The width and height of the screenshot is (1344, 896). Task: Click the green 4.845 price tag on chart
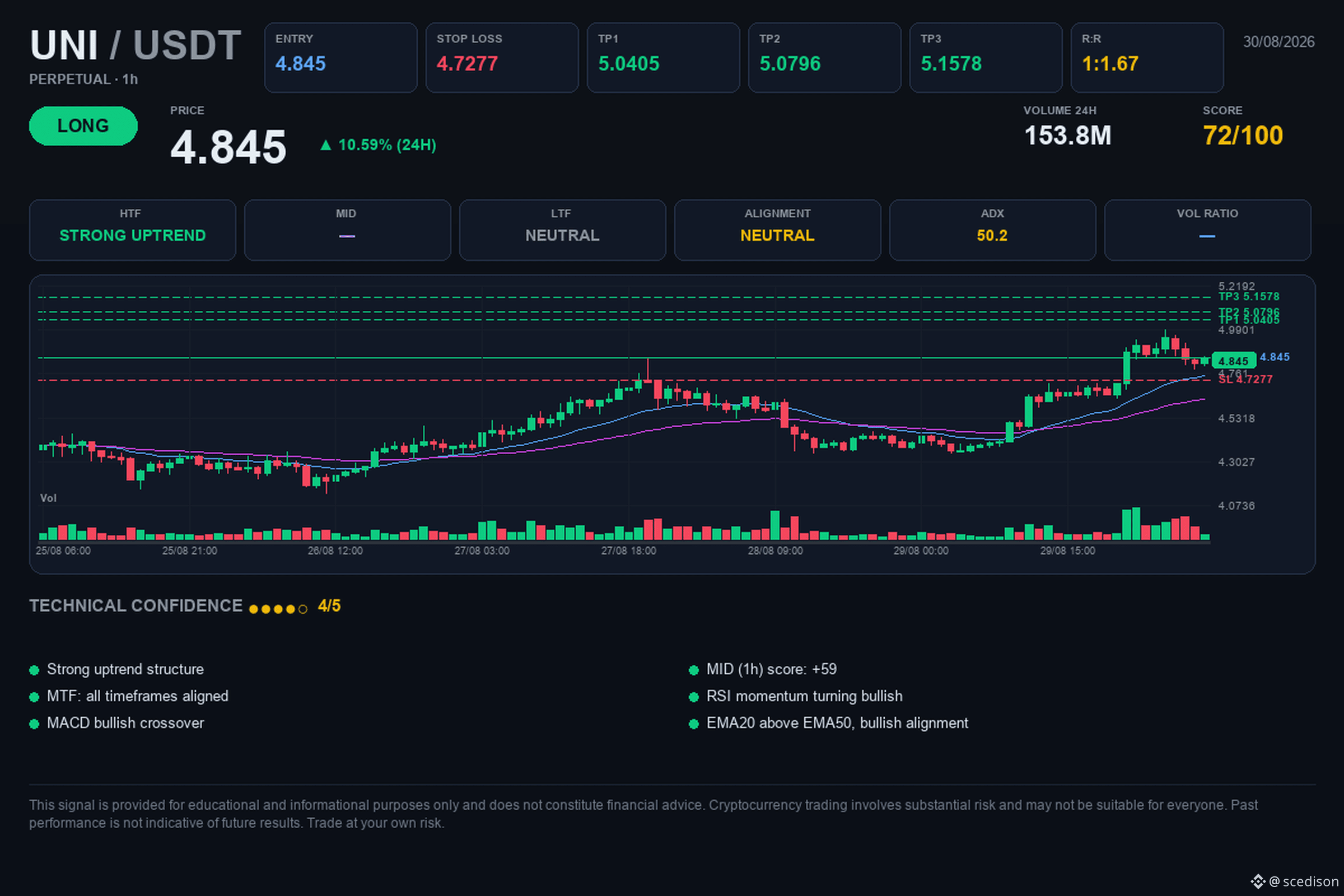1234,361
